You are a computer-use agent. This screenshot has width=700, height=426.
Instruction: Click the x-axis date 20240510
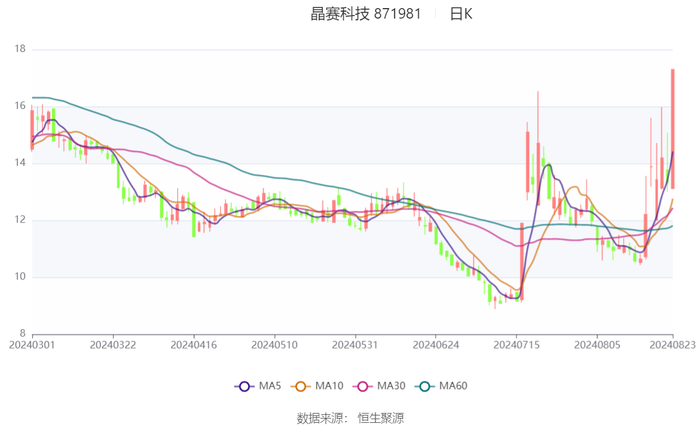tap(275, 345)
